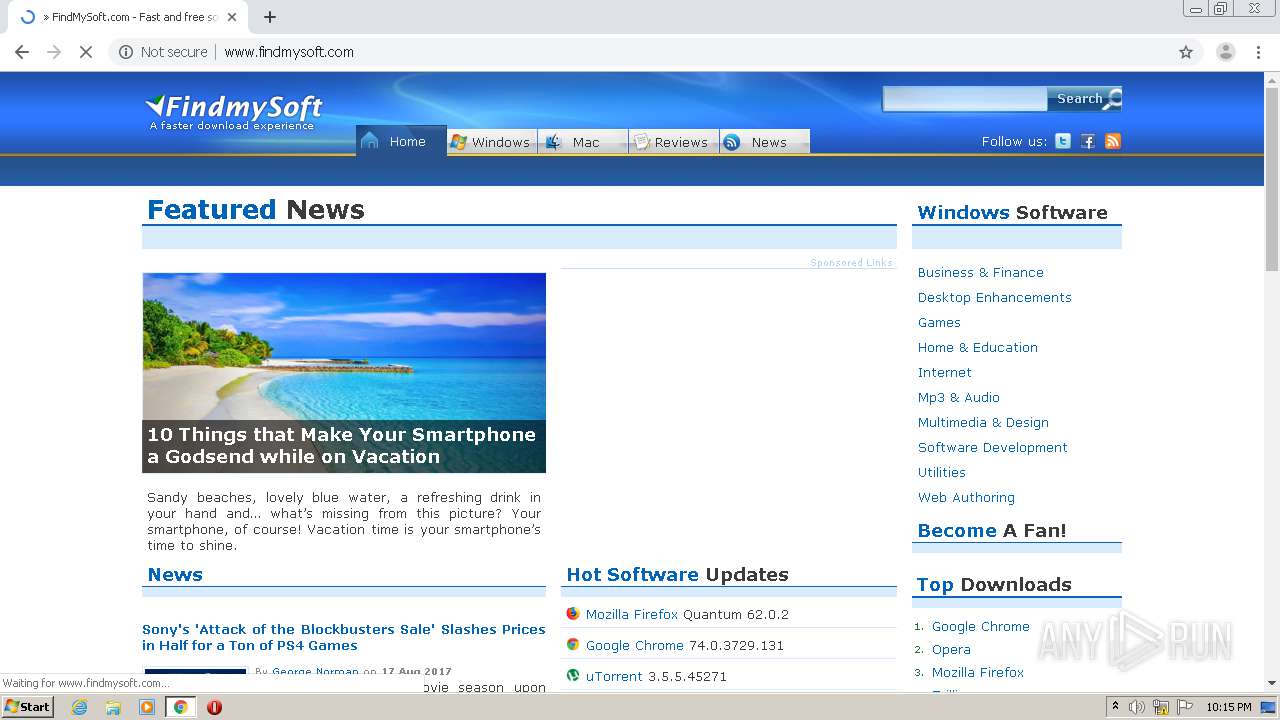The width and height of the screenshot is (1280, 720).
Task: Open Home & Education category
Action: [x=978, y=347]
